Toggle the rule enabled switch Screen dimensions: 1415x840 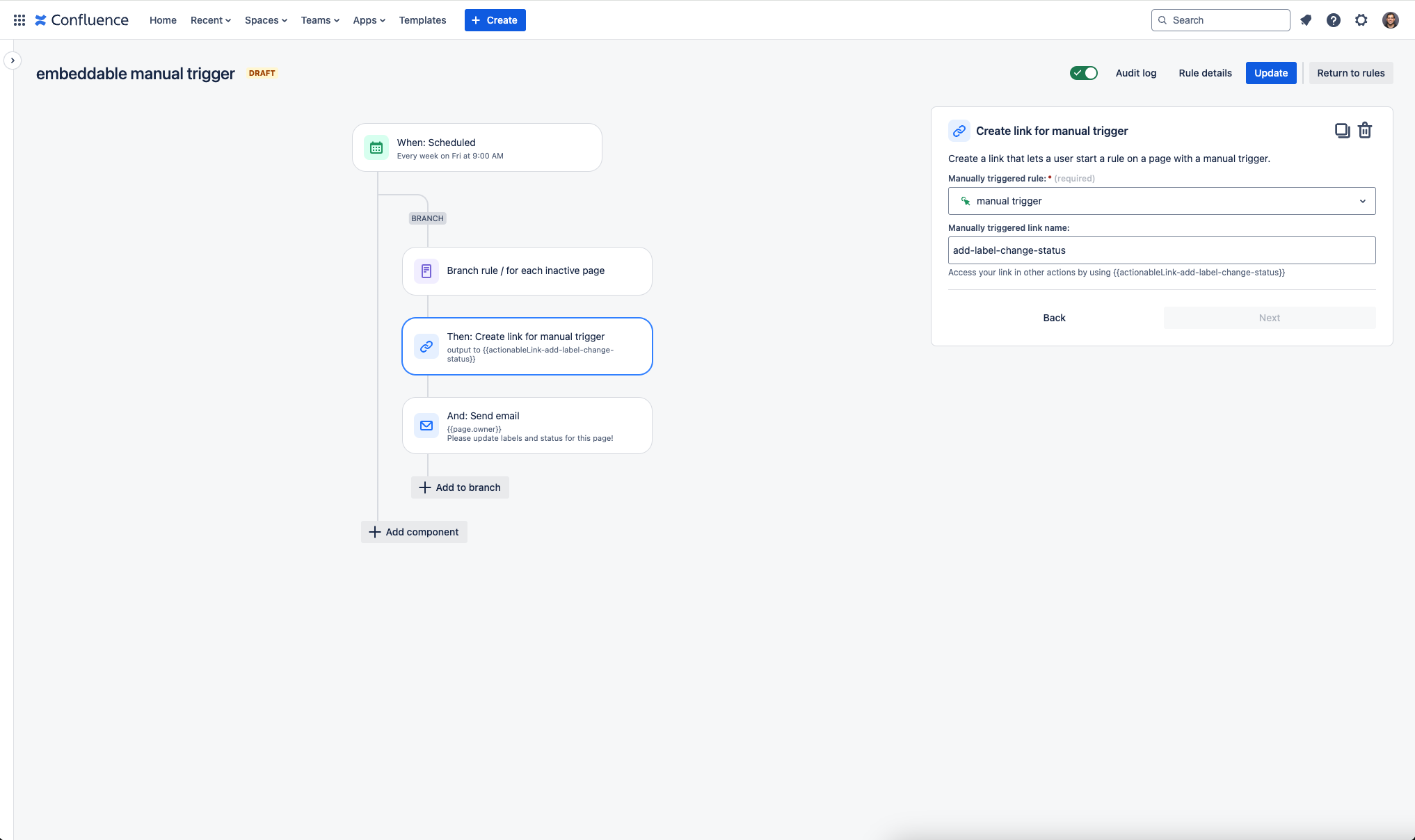[x=1084, y=73]
